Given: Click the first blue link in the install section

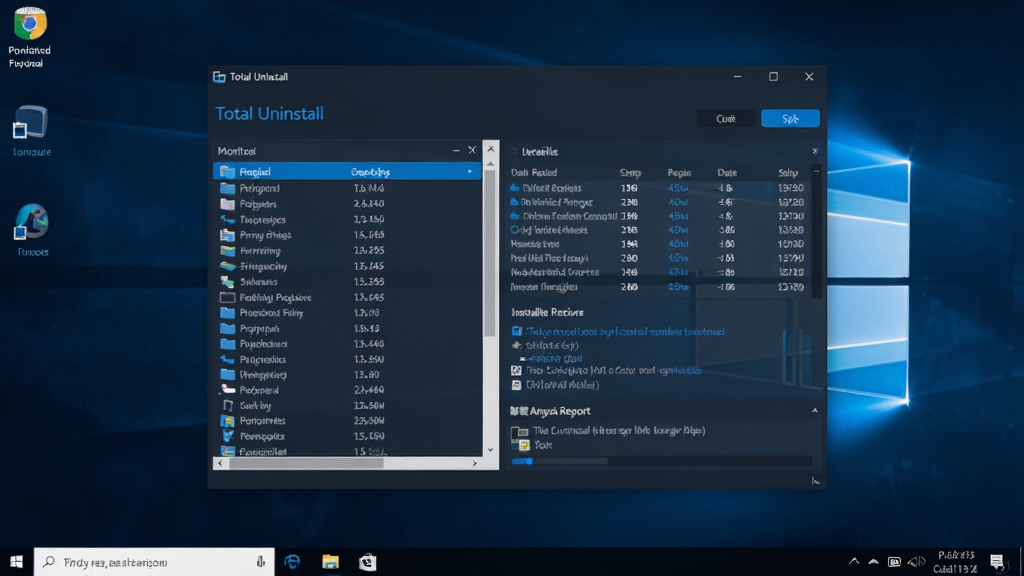Looking at the screenshot, I should point(625,332).
